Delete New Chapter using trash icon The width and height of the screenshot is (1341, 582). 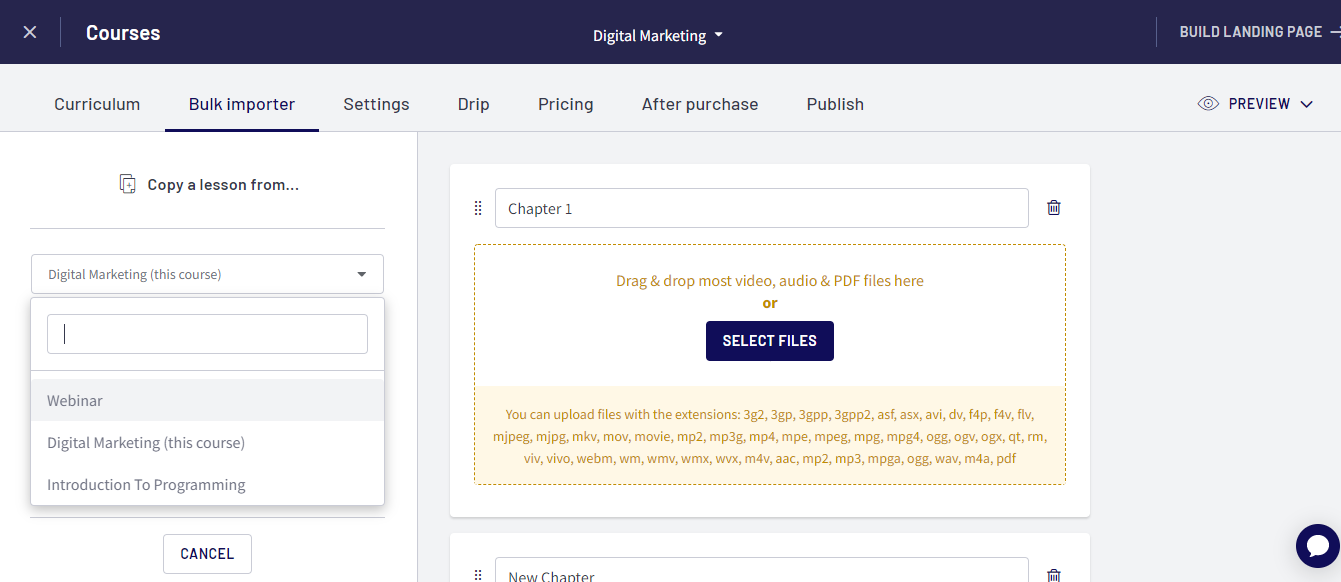[x=1053, y=575]
